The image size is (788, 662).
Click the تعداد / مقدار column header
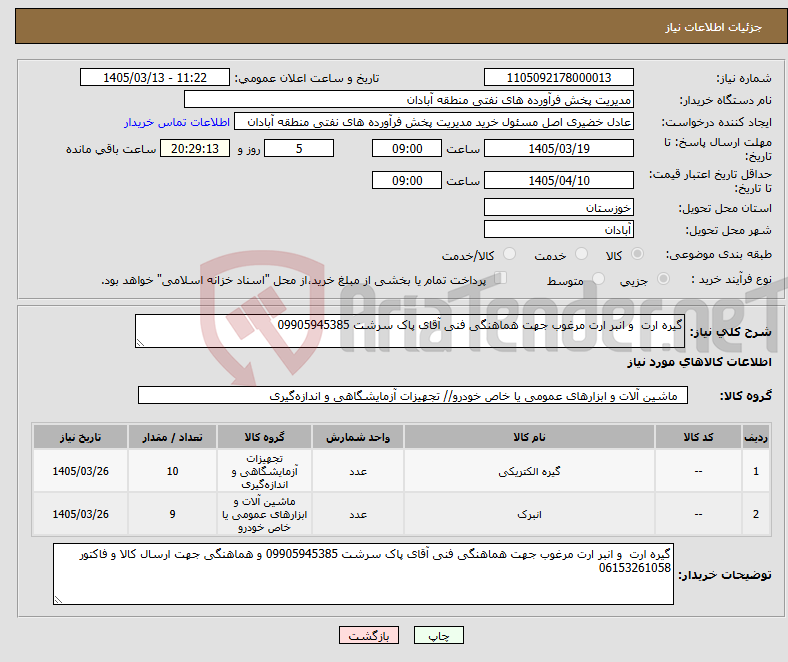point(172,437)
